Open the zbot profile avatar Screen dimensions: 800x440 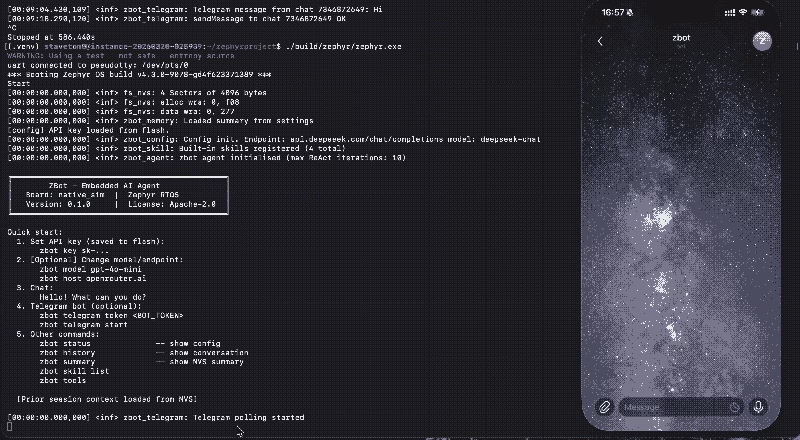click(762, 41)
